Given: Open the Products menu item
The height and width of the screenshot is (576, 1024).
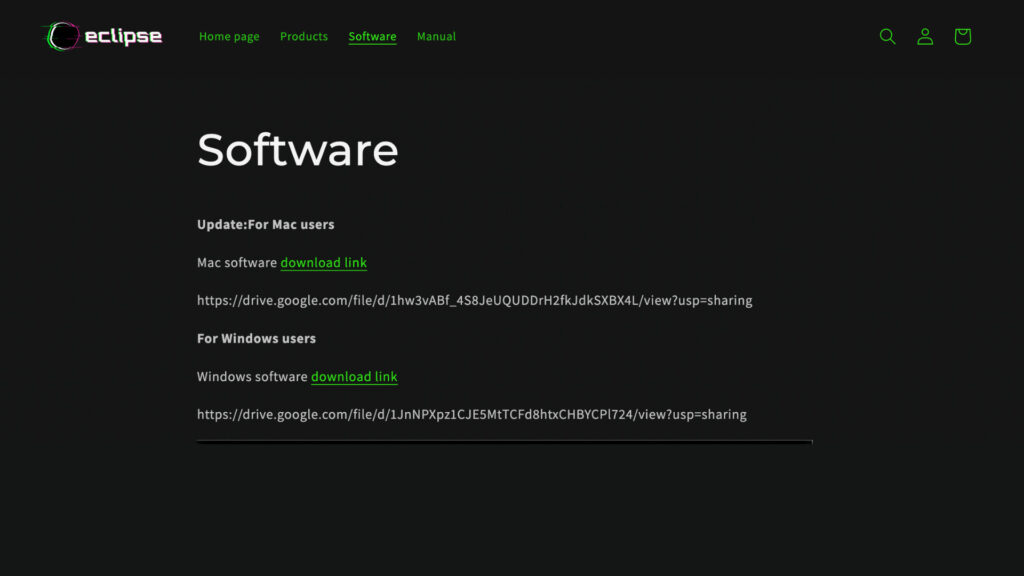Looking at the screenshot, I should (304, 37).
